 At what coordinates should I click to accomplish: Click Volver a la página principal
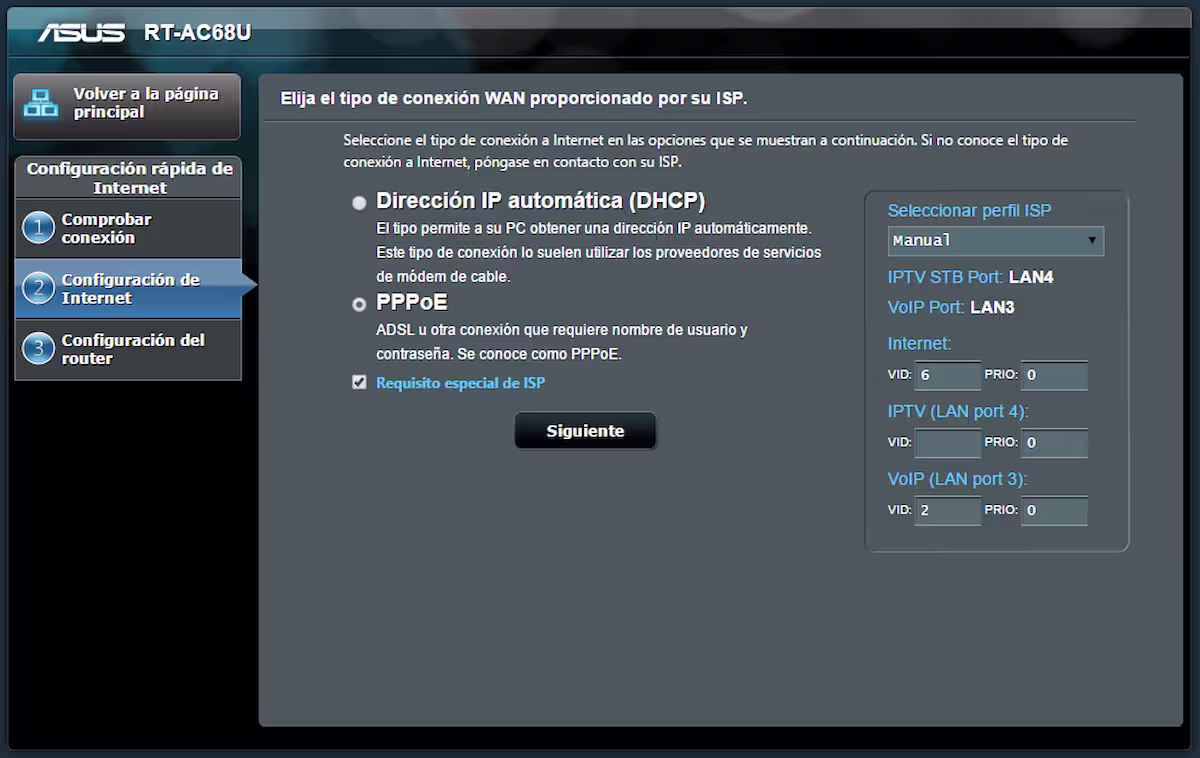click(x=127, y=105)
